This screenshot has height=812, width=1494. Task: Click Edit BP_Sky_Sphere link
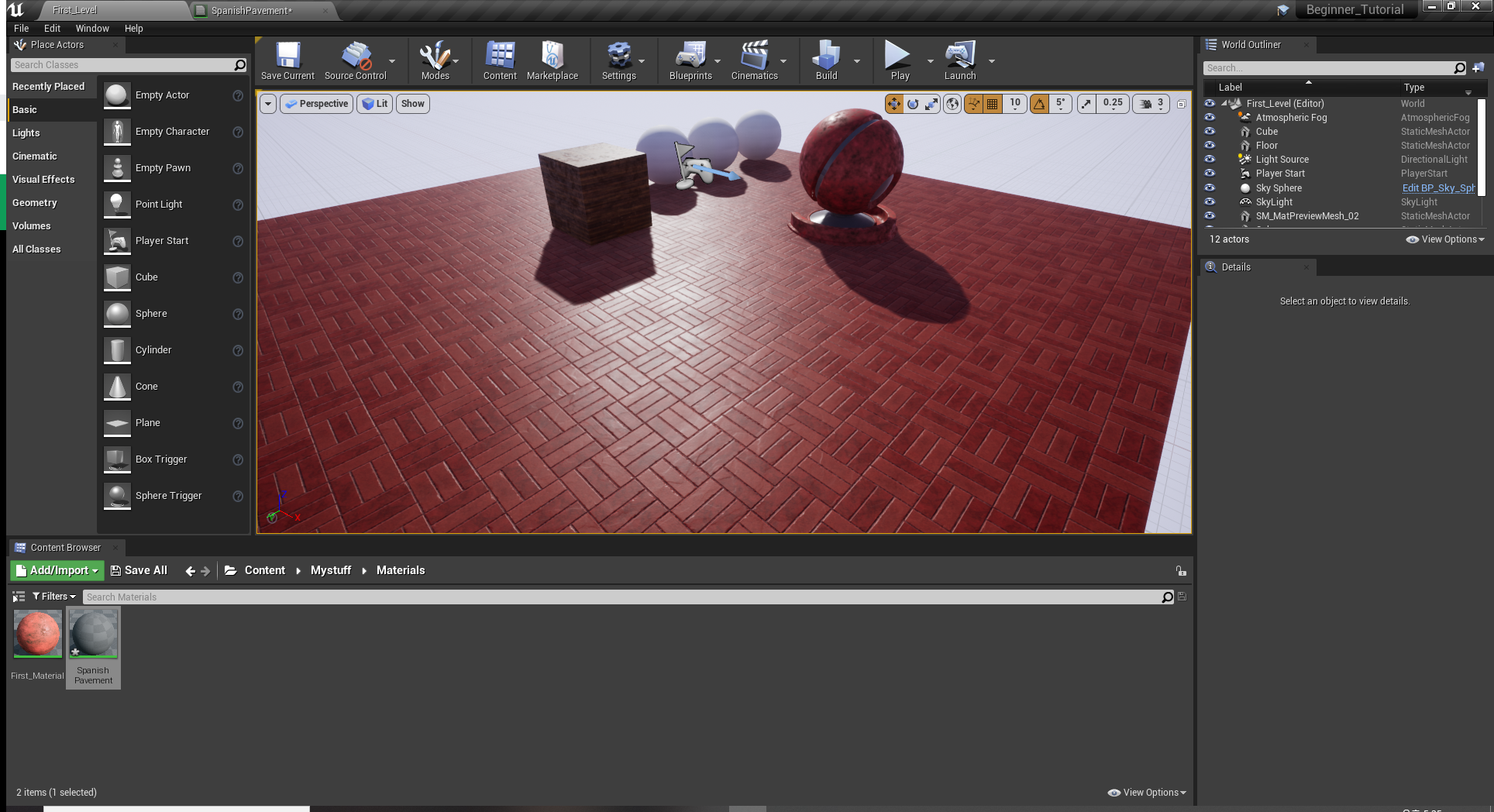[1438, 188]
